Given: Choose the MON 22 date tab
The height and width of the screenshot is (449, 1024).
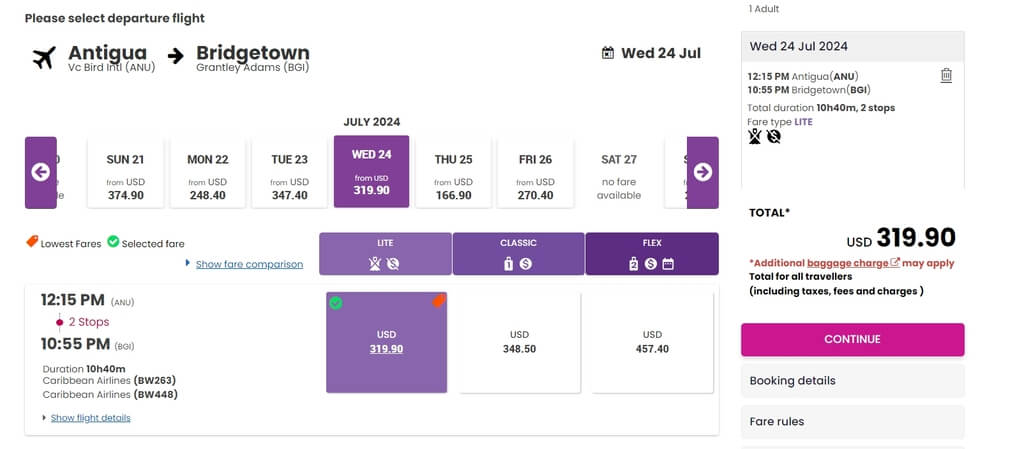Looking at the screenshot, I should [x=208, y=172].
